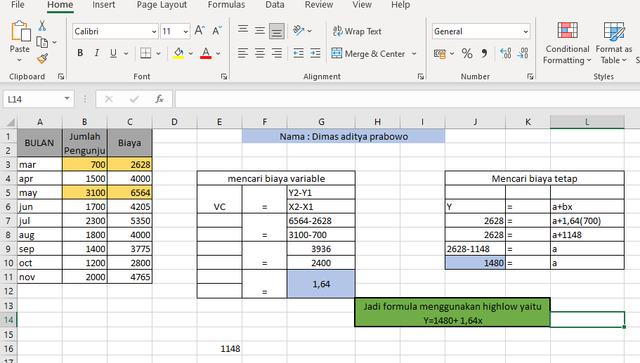This screenshot has height=363, width=640.
Task: Select the Format Painter brush
Action: point(42,59)
